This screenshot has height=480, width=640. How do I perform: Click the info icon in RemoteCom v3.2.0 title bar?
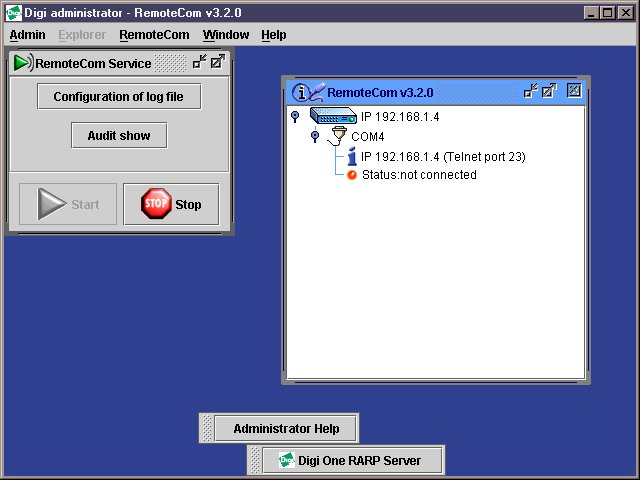tap(301, 92)
